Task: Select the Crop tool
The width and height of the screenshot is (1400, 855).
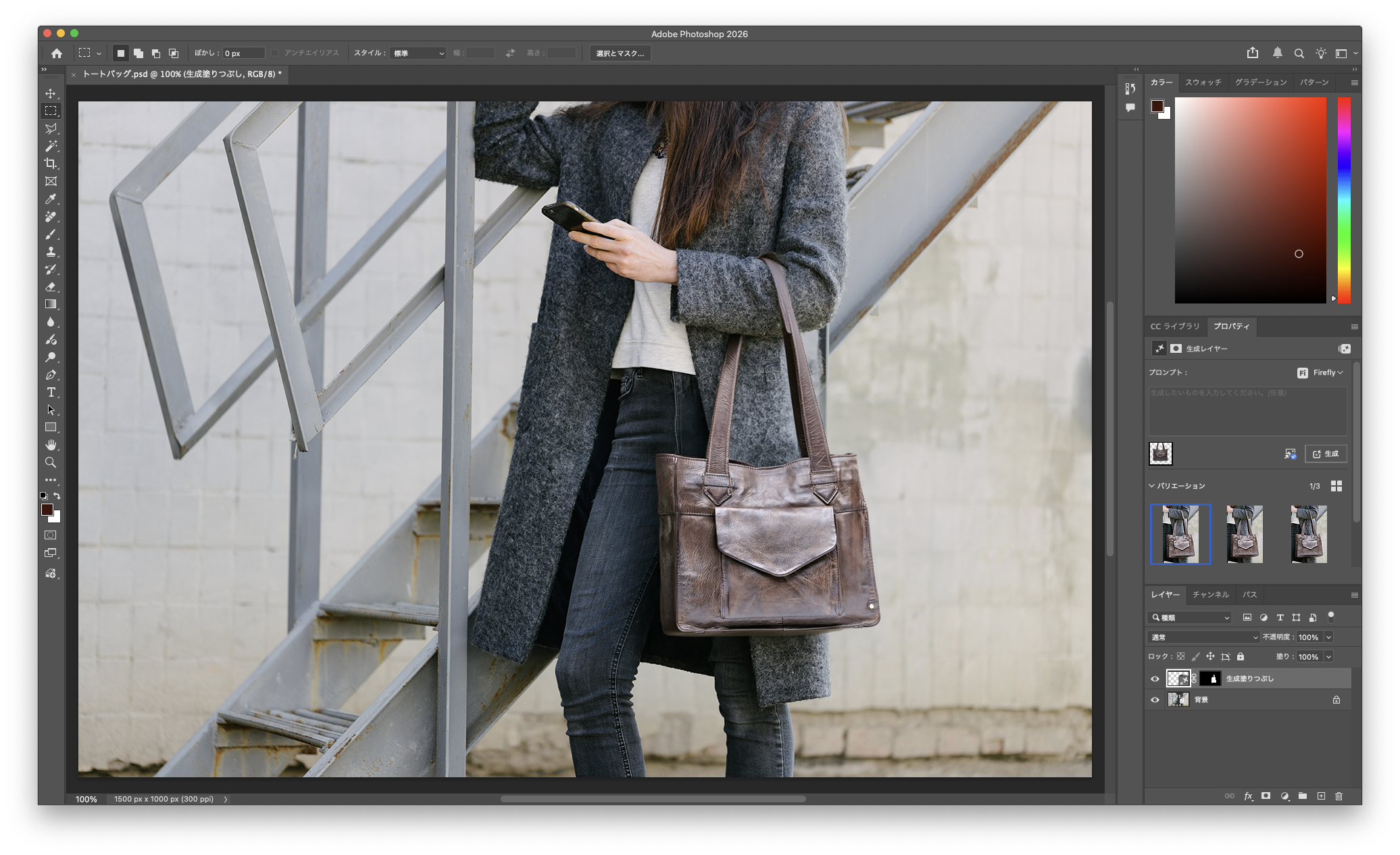Action: (x=51, y=164)
